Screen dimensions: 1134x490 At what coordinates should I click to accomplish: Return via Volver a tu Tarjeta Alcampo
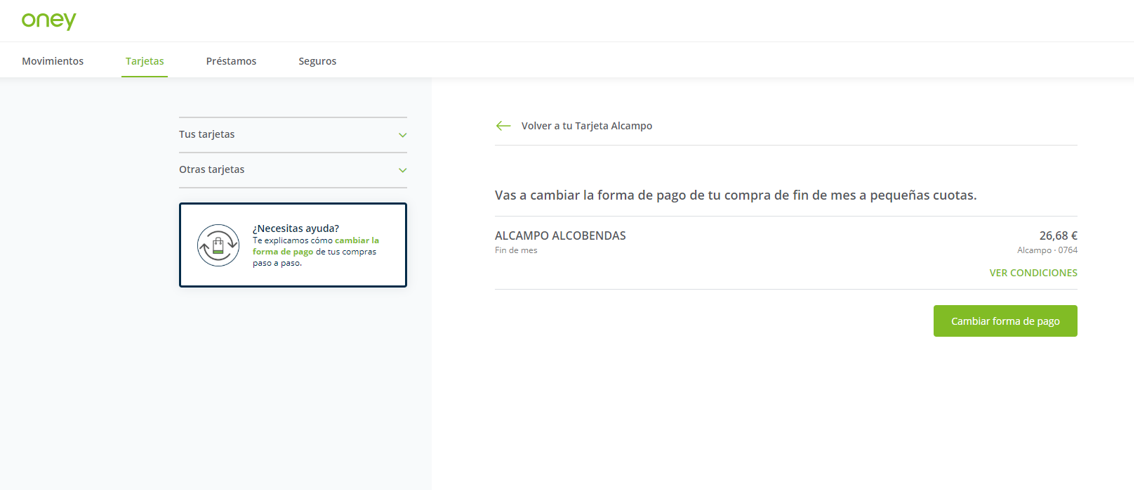(x=587, y=126)
